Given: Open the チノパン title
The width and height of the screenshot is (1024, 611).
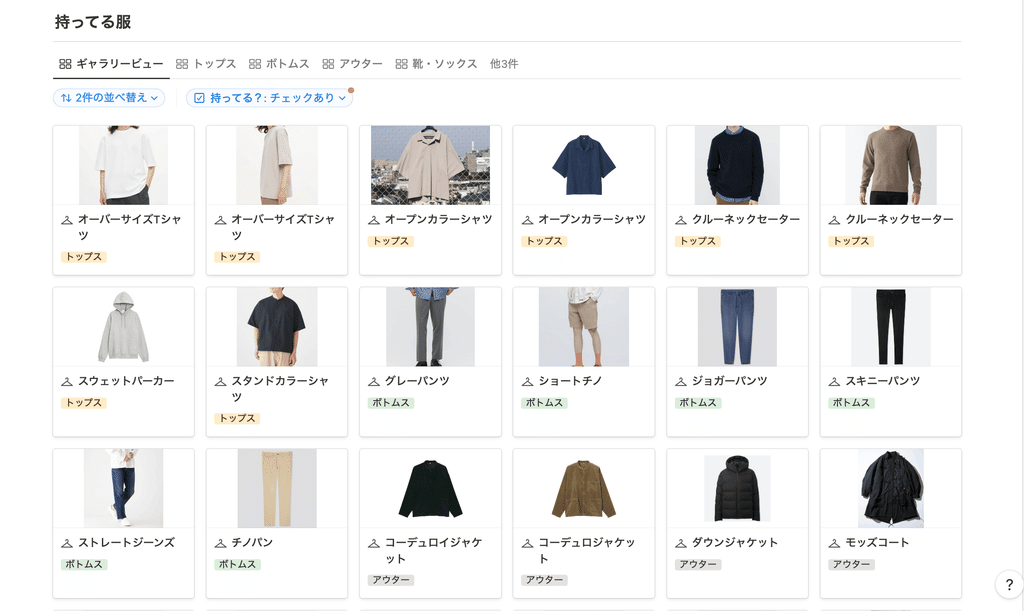Looking at the screenshot, I should (x=252, y=543).
